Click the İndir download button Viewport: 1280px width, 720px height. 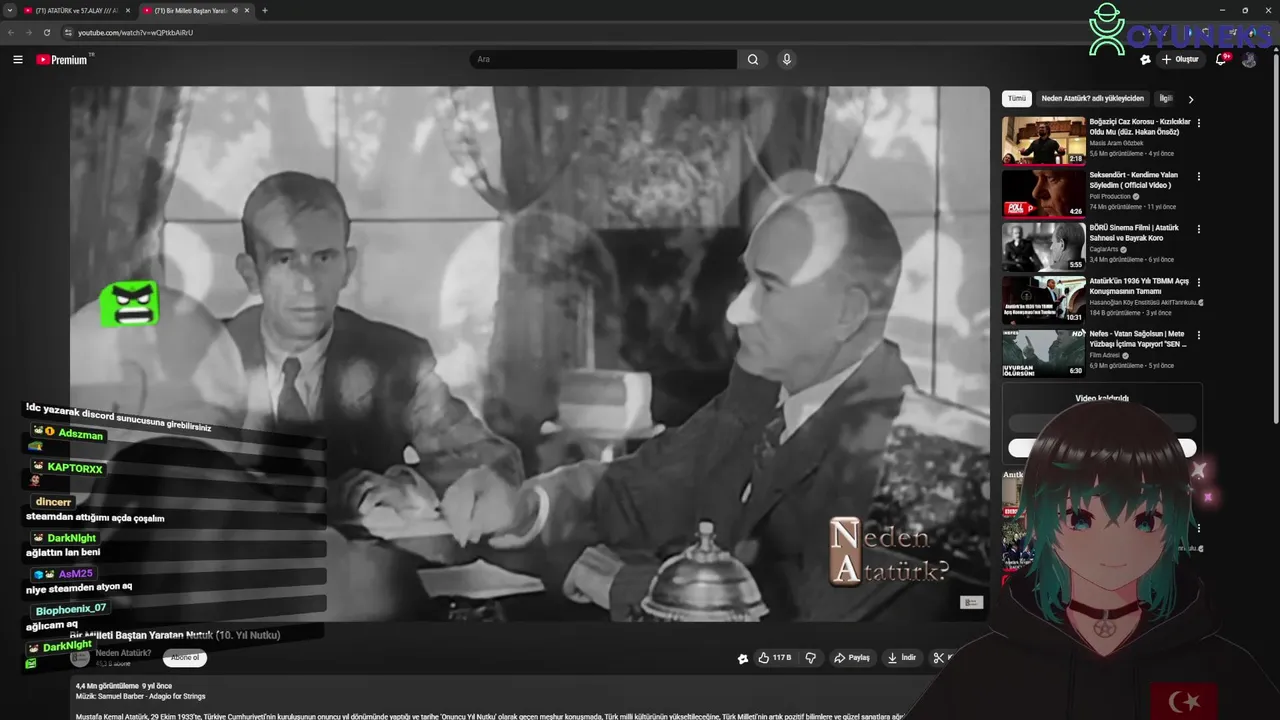coord(902,658)
